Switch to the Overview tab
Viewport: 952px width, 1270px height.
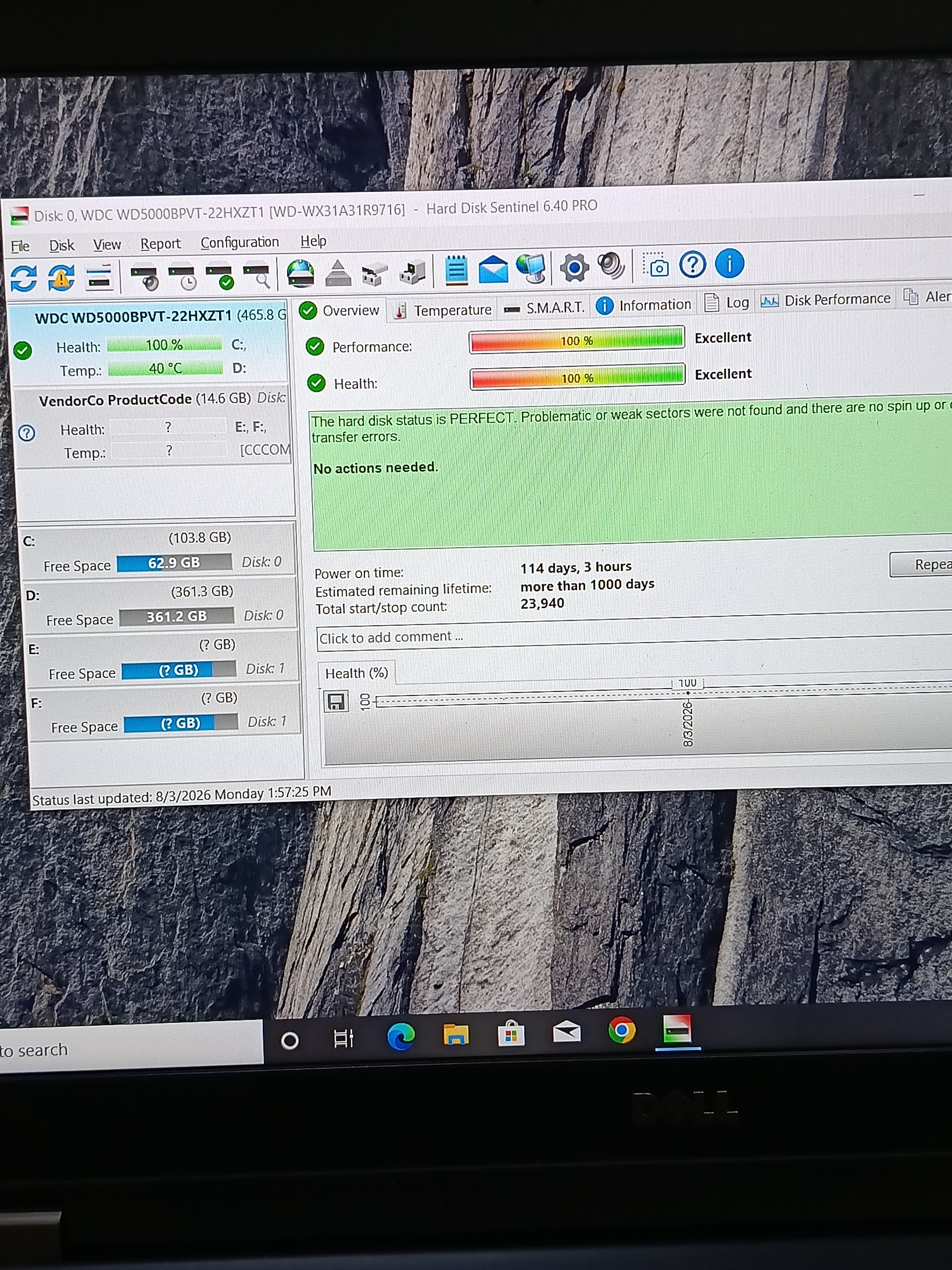tap(340, 311)
